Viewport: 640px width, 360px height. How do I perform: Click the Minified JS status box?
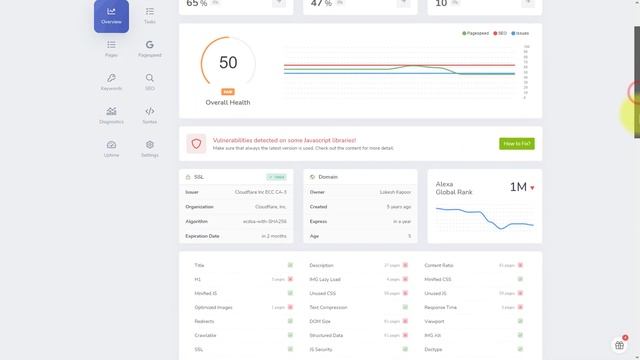(x=290, y=293)
